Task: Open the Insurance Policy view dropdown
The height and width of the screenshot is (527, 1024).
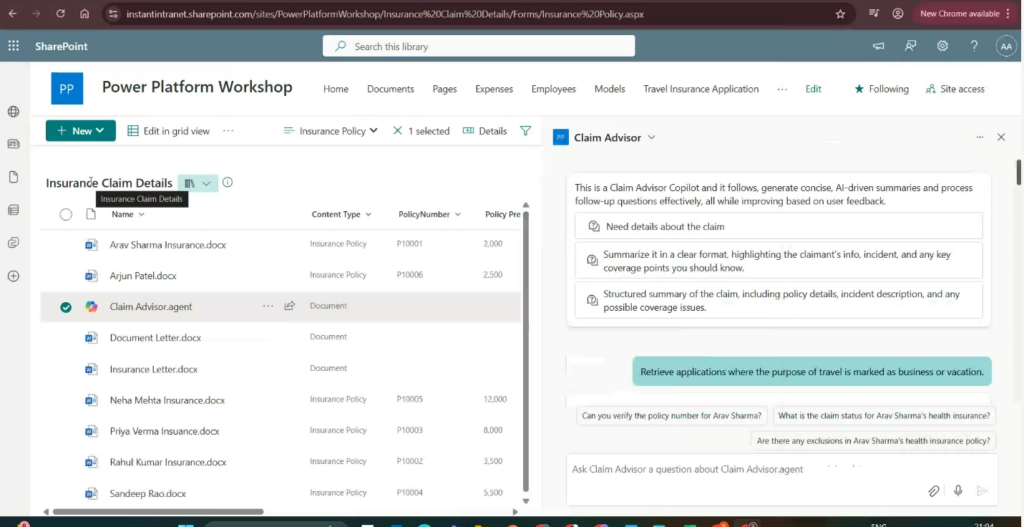Action: [330, 131]
